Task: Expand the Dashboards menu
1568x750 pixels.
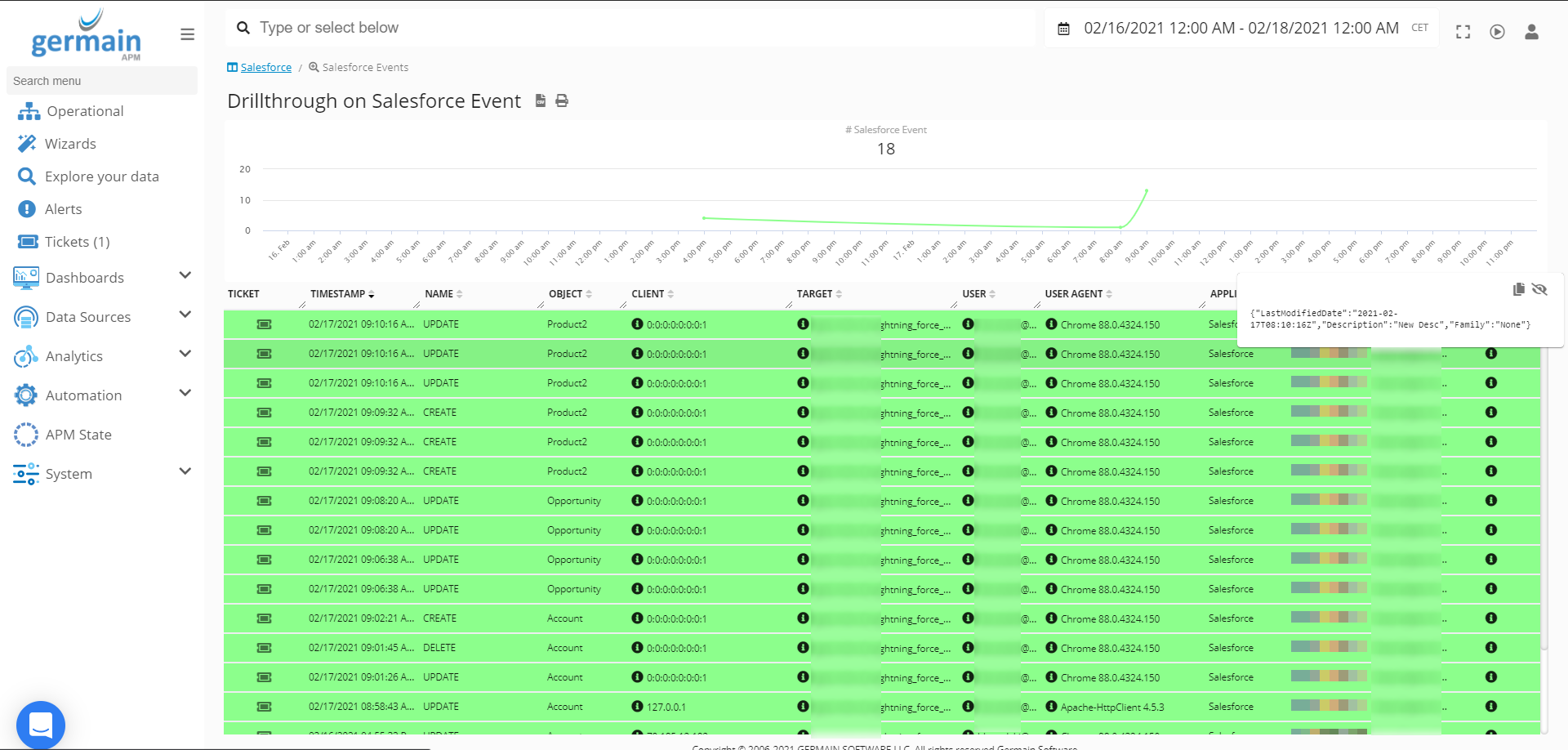Action: (85, 277)
